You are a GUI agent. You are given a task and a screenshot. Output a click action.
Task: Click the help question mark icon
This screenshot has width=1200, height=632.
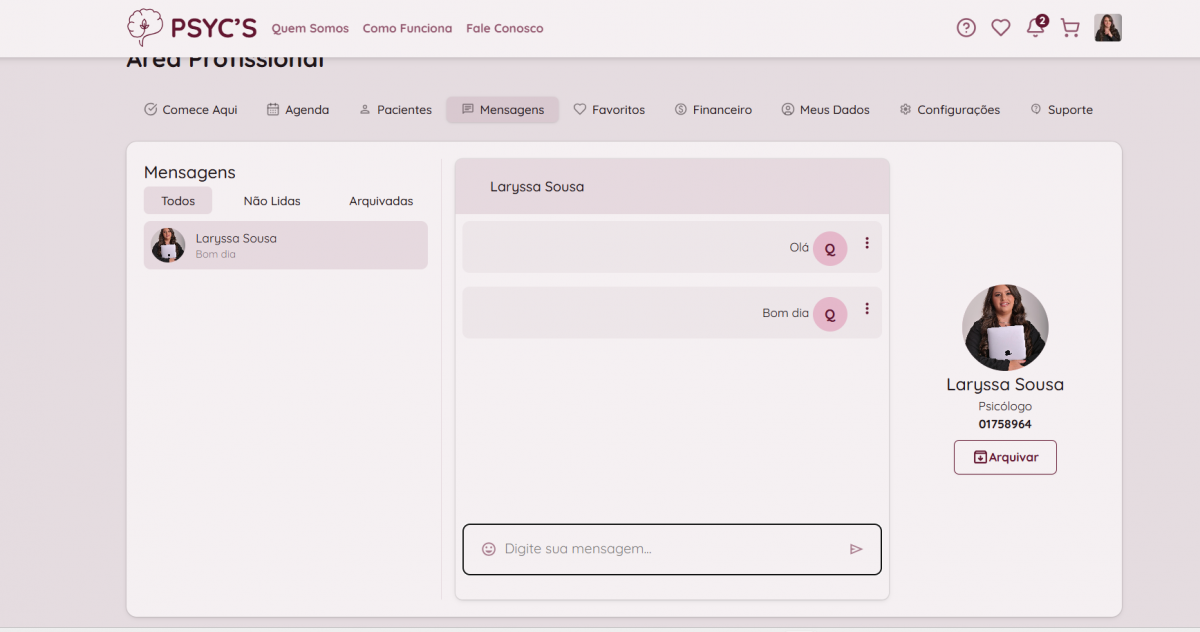coord(966,28)
